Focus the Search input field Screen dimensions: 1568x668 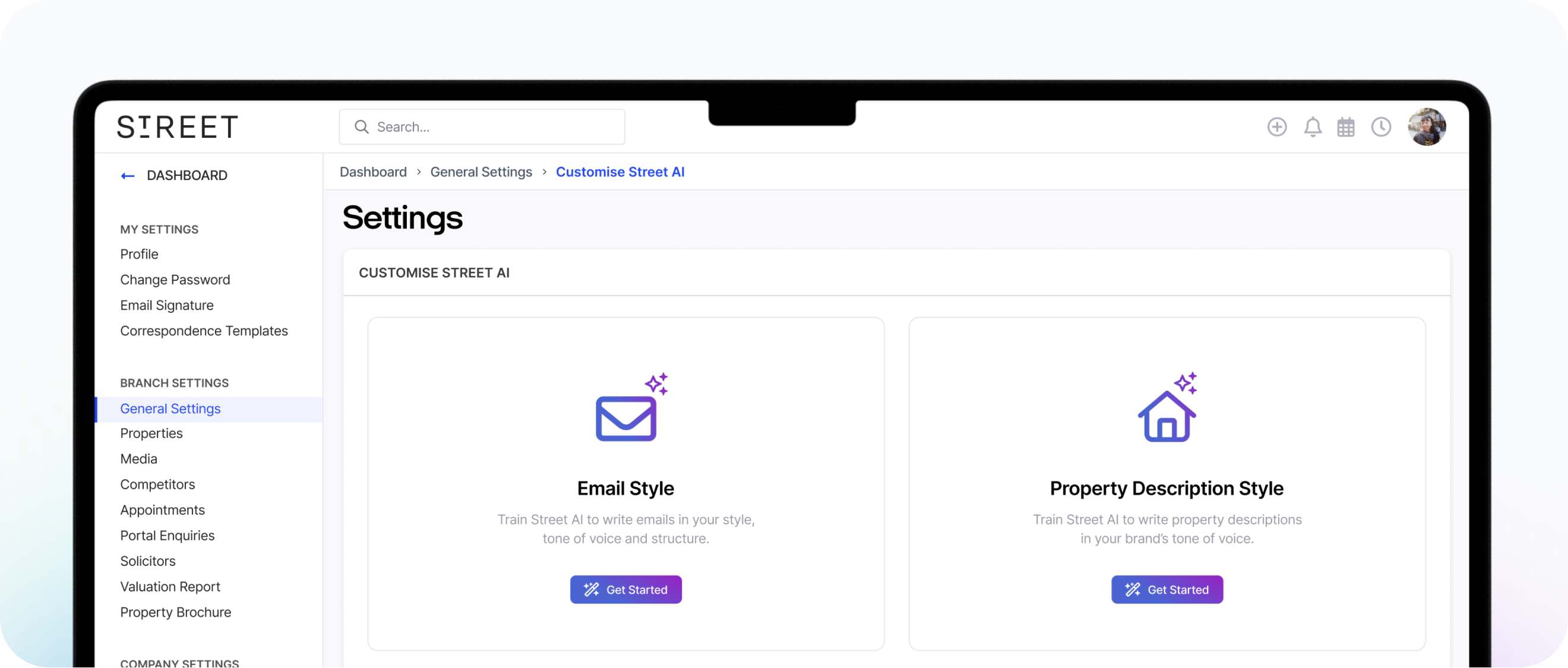coord(493,127)
